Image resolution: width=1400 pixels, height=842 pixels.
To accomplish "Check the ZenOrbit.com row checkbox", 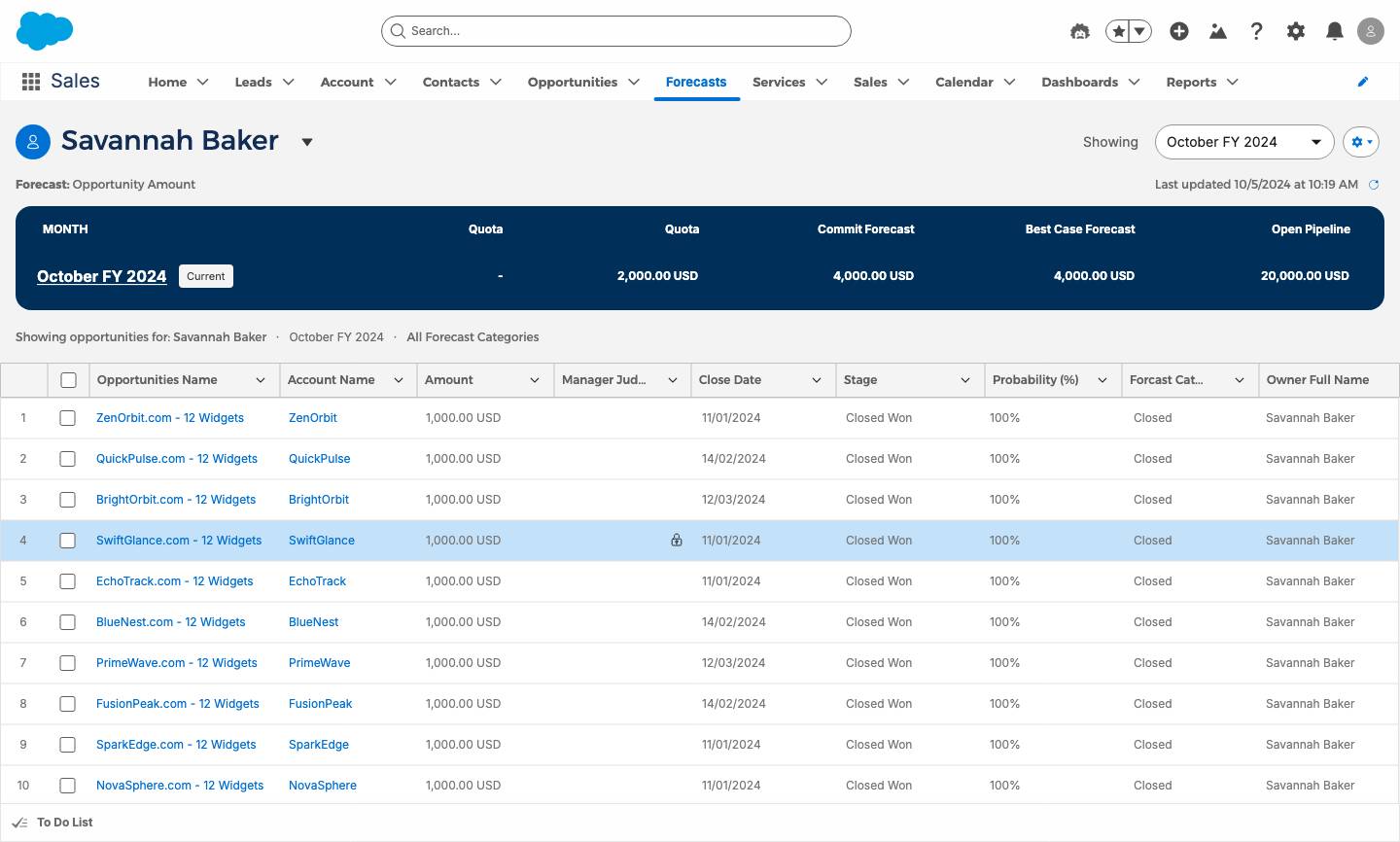I will (x=67, y=418).
